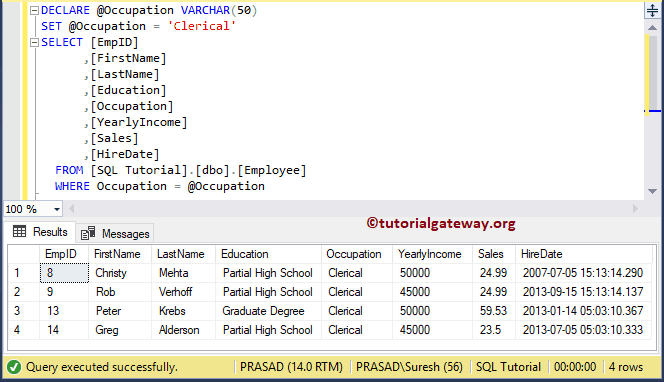Select the YearlyIncome column header
The image size is (664, 382).
432,254
